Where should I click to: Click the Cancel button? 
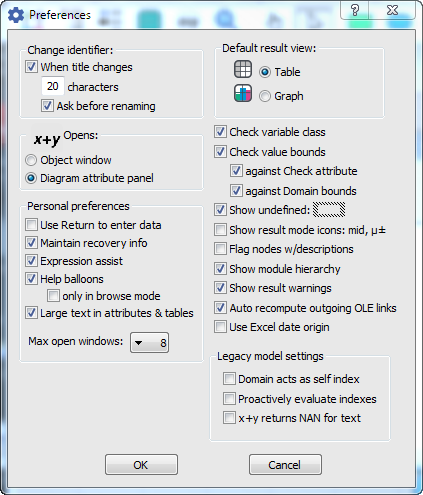(x=285, y=465)
